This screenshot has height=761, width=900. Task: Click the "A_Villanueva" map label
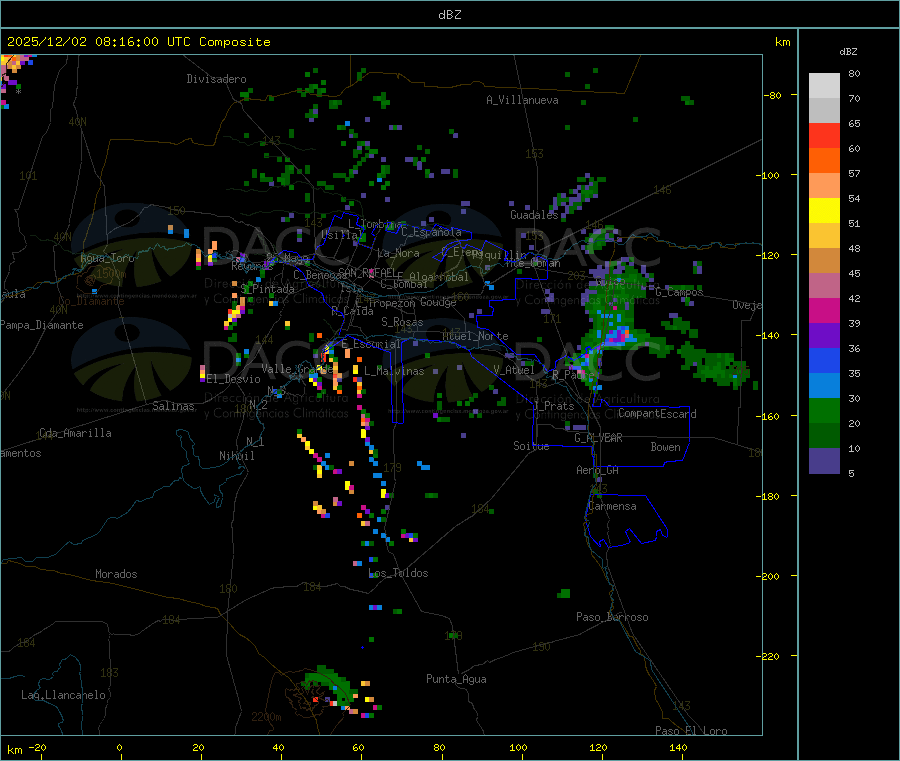tap(522, 100)
